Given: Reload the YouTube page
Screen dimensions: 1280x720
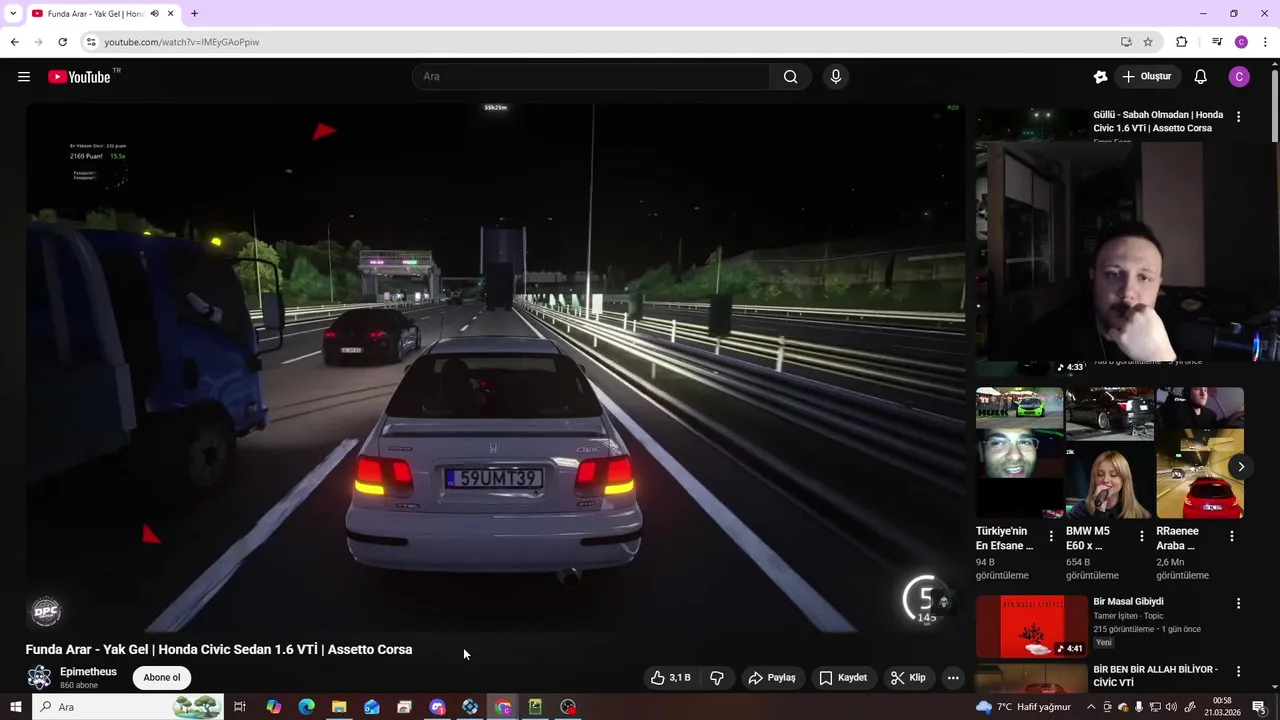Looking at the screenshot, I should coord(62,42).
